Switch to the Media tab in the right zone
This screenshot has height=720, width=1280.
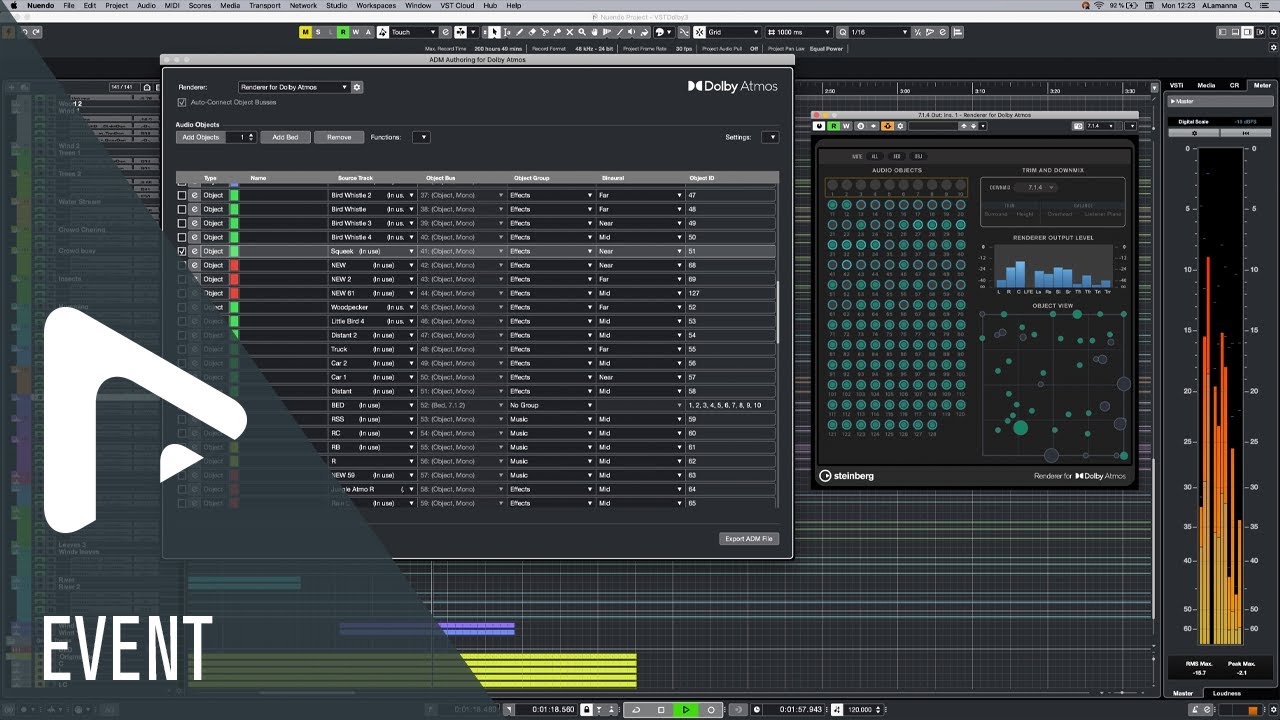tap(1206, 85)
